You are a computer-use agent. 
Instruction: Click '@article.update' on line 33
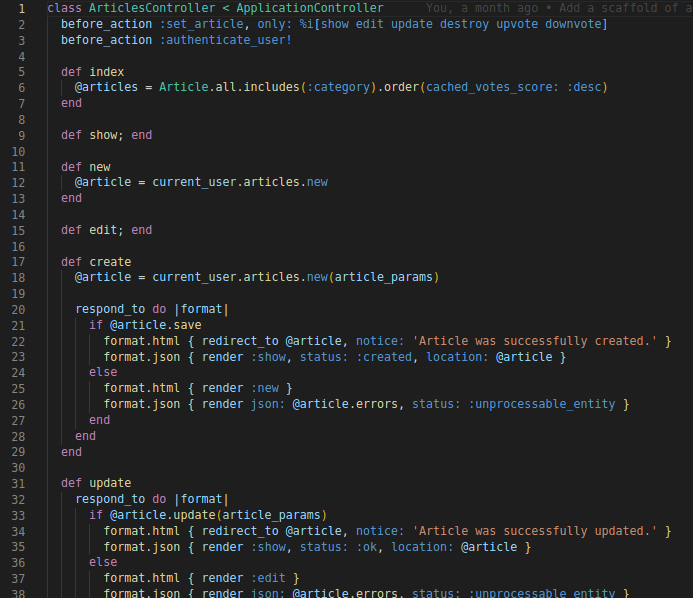point(162,515)
